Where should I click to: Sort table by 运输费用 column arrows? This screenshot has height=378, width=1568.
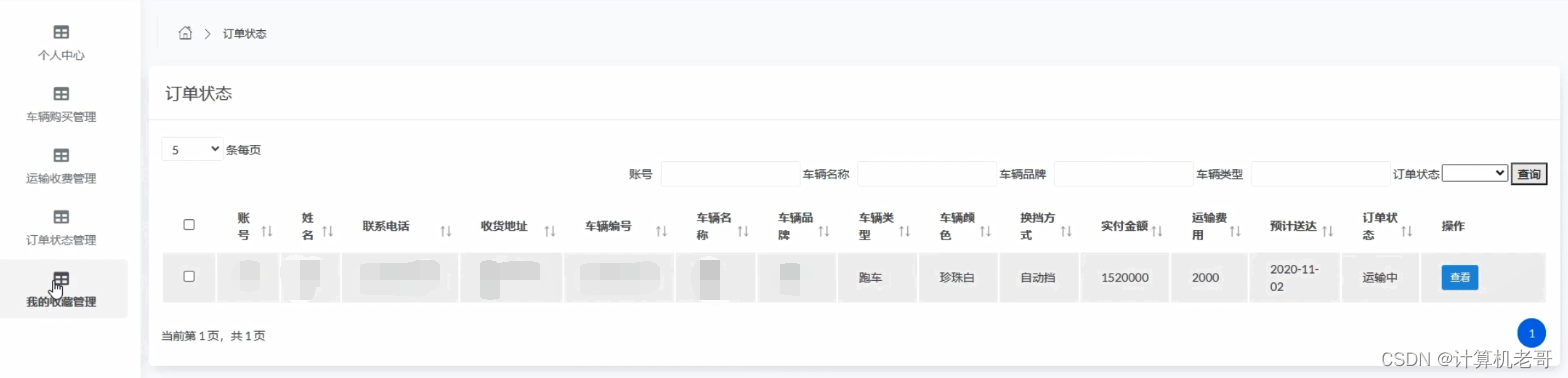1235,231
